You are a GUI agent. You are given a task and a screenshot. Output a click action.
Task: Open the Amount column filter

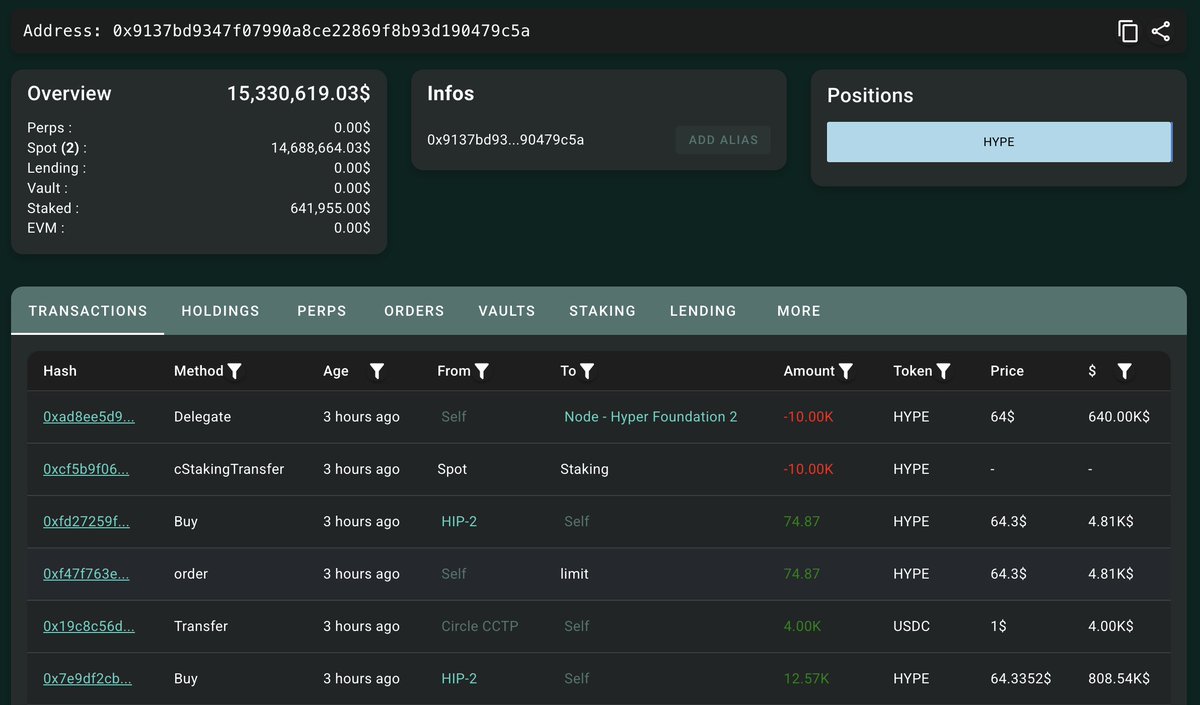[846, 371]
